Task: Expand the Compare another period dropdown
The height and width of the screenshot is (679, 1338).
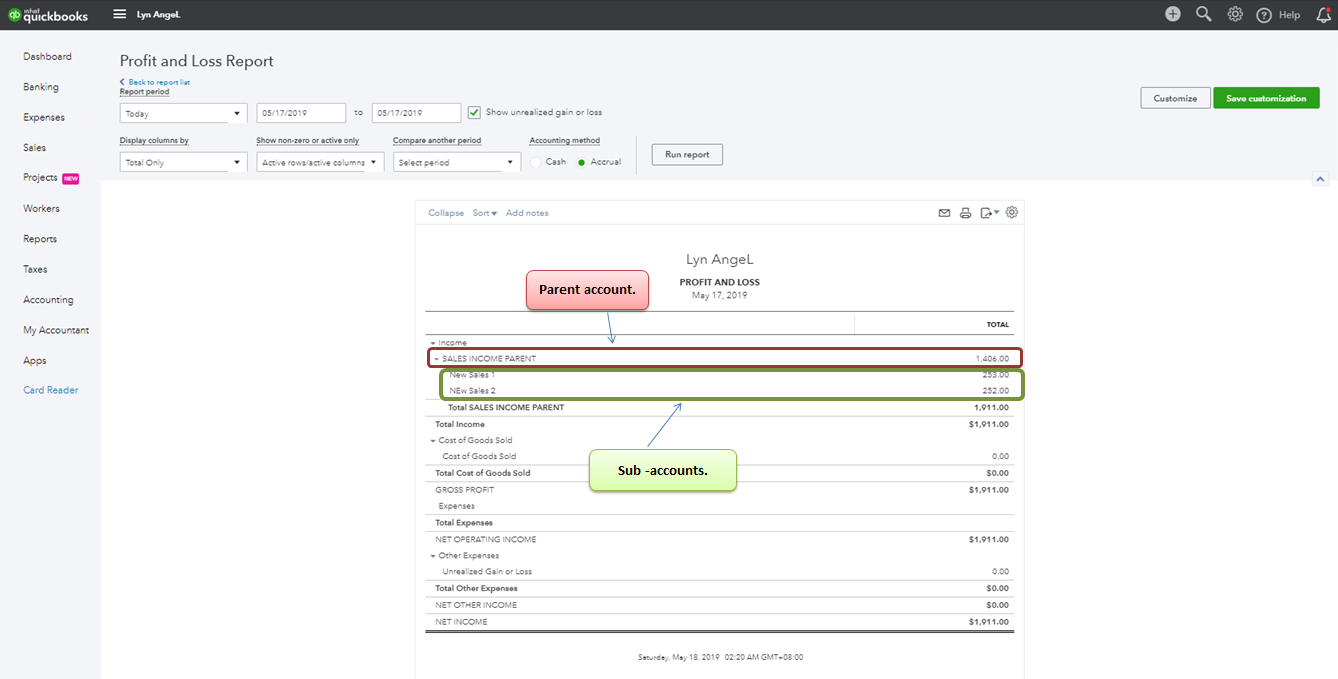Action: coord(456,162)
